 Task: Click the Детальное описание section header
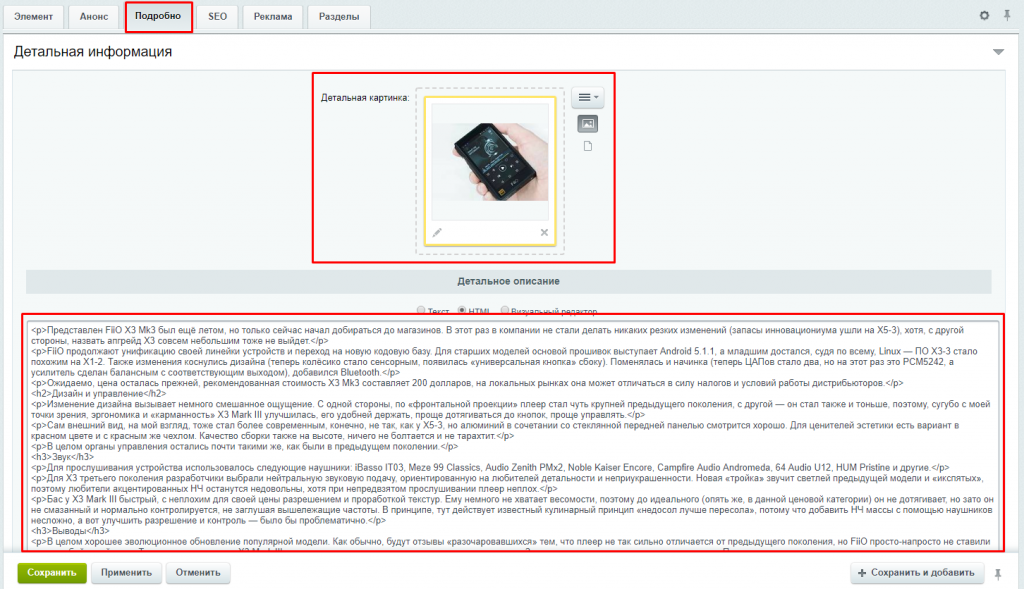coord(508,281)
